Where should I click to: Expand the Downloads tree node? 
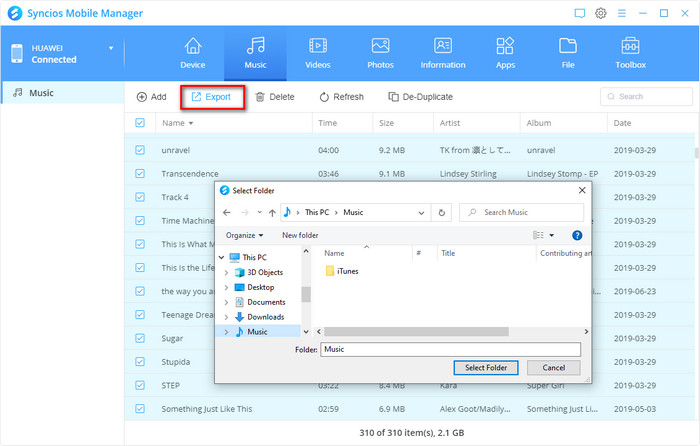[226, 317]
